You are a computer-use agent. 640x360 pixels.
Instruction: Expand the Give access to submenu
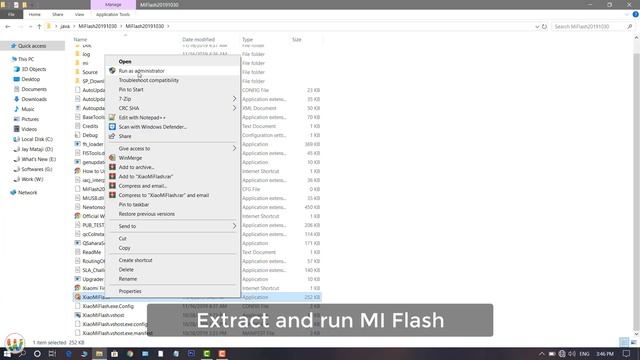pos(234,149)
